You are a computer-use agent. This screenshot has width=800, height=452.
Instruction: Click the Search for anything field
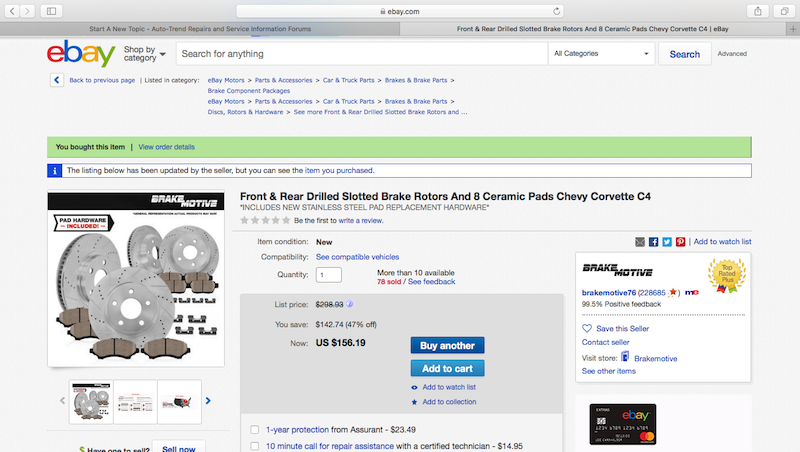362,54
